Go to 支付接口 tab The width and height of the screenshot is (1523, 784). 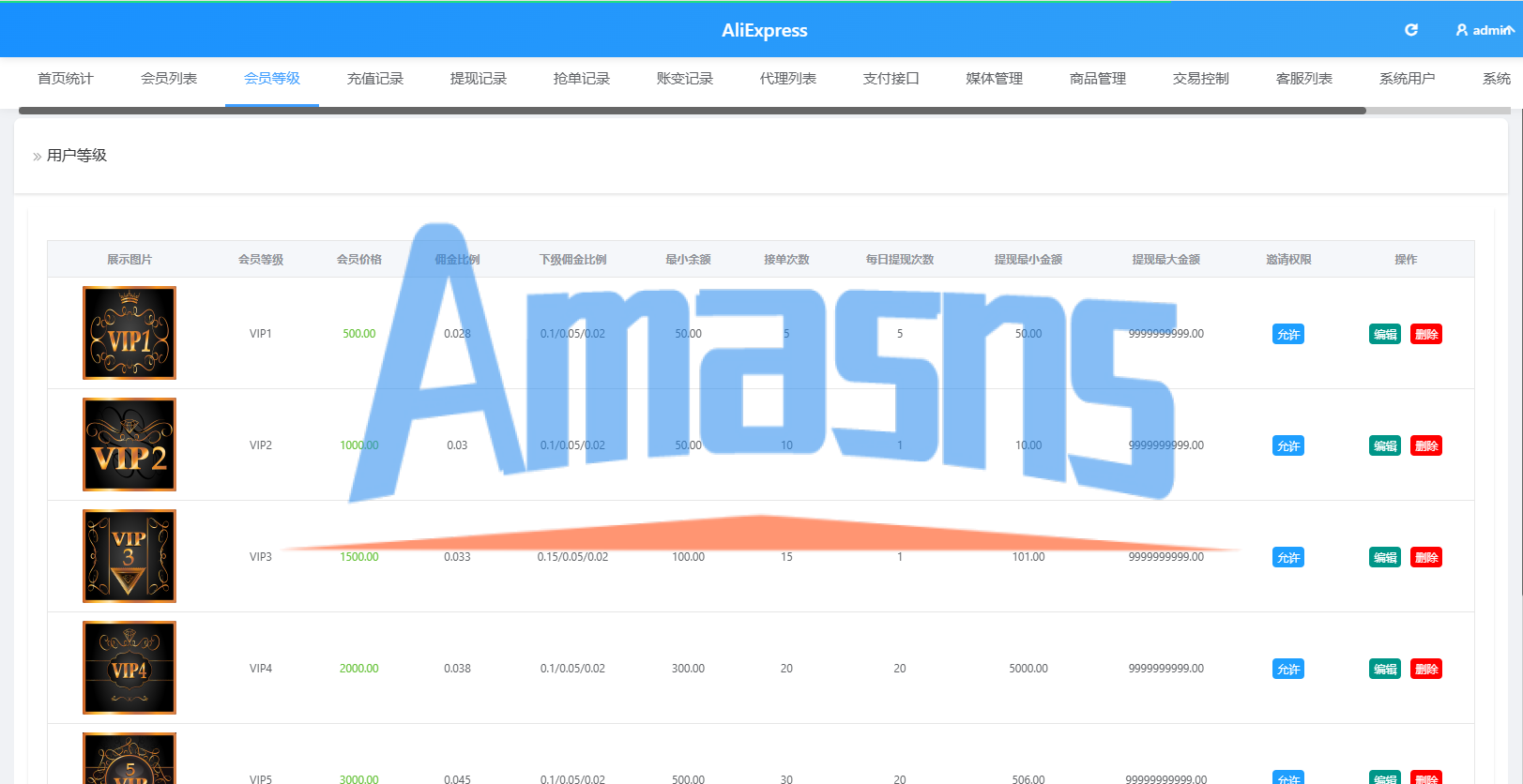(x=891, y=79)
